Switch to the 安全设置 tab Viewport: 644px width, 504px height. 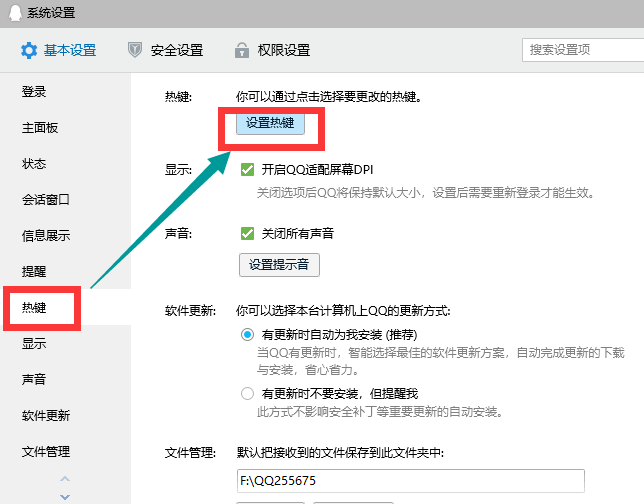coord(176,50)
